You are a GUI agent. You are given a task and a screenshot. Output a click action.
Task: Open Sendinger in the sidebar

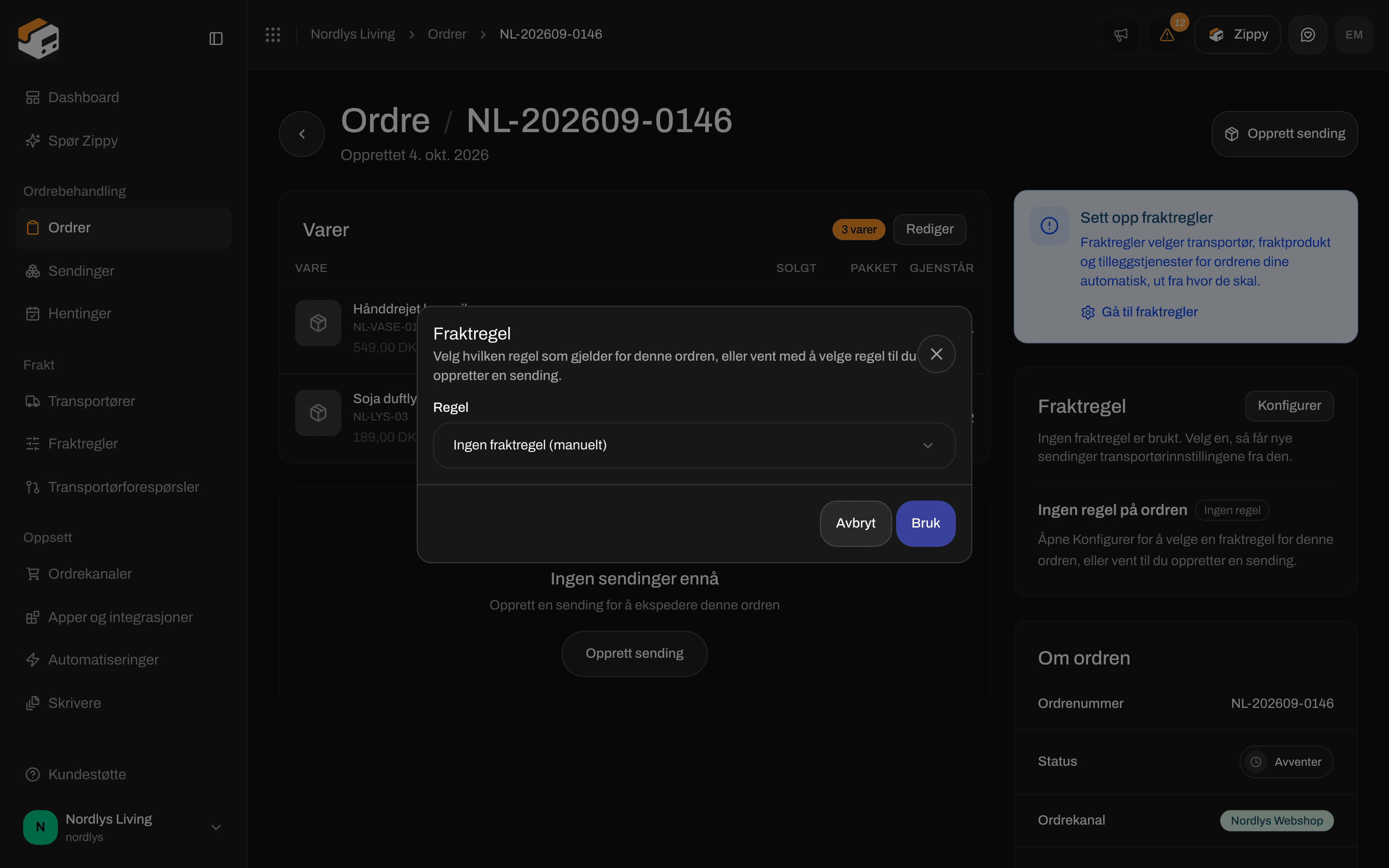(x=123, y=271)
